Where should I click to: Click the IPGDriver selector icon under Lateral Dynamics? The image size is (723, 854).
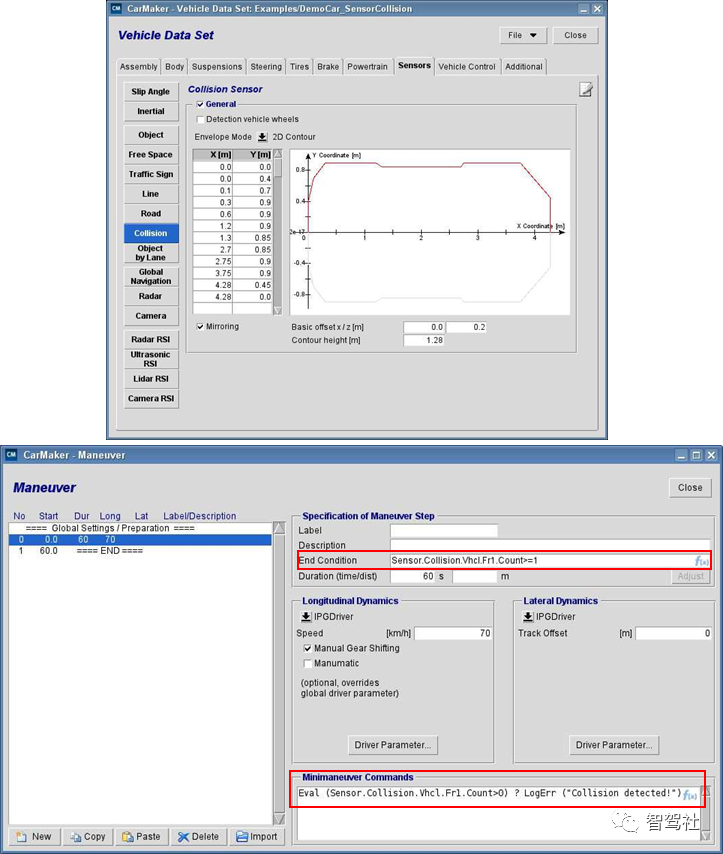coord(527,617)
